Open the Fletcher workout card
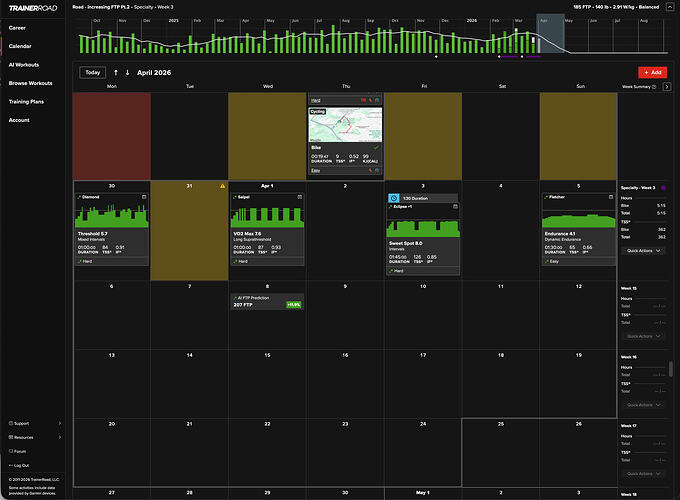Image resolution: width=680 pixels, height=500 pixels. pyautogui.click(x=579, y=229)
